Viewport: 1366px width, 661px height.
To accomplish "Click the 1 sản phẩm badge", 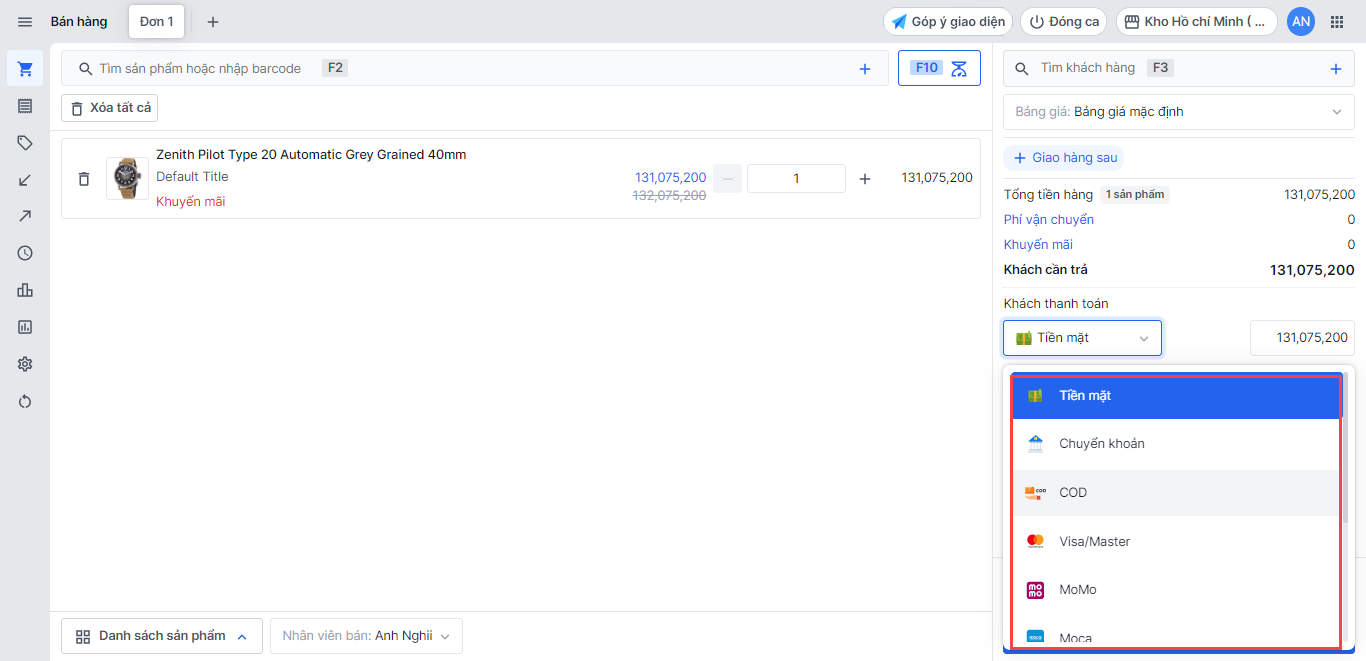I will [1134, 194].
